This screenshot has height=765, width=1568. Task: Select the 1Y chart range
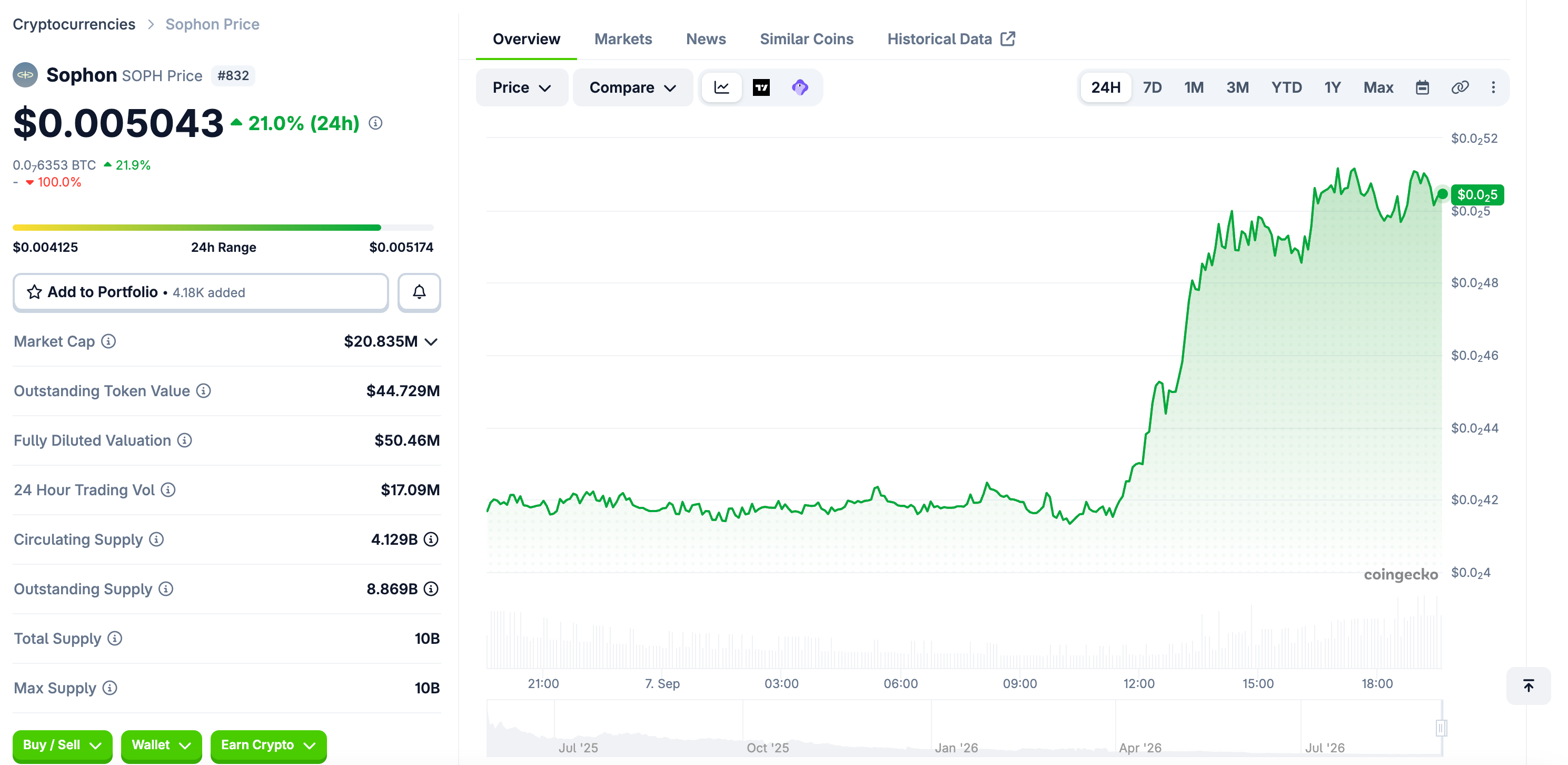(1333, 87)
